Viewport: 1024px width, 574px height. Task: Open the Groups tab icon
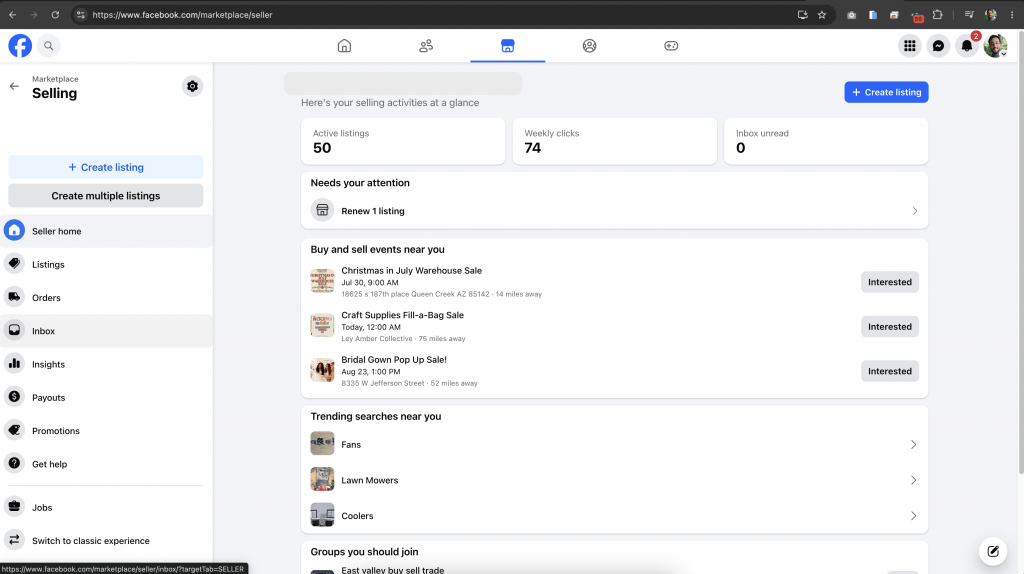click(589, 46)
